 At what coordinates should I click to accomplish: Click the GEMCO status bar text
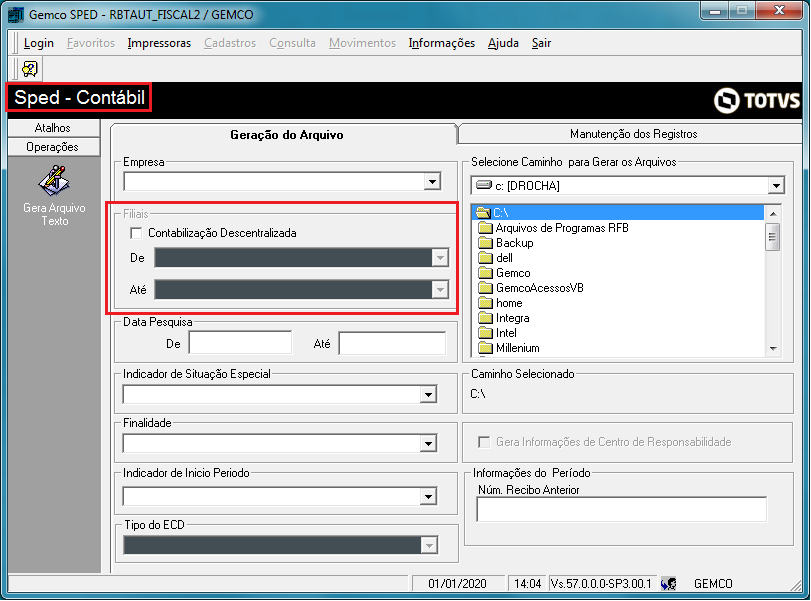pyautogui.click(x=713, y=584)
